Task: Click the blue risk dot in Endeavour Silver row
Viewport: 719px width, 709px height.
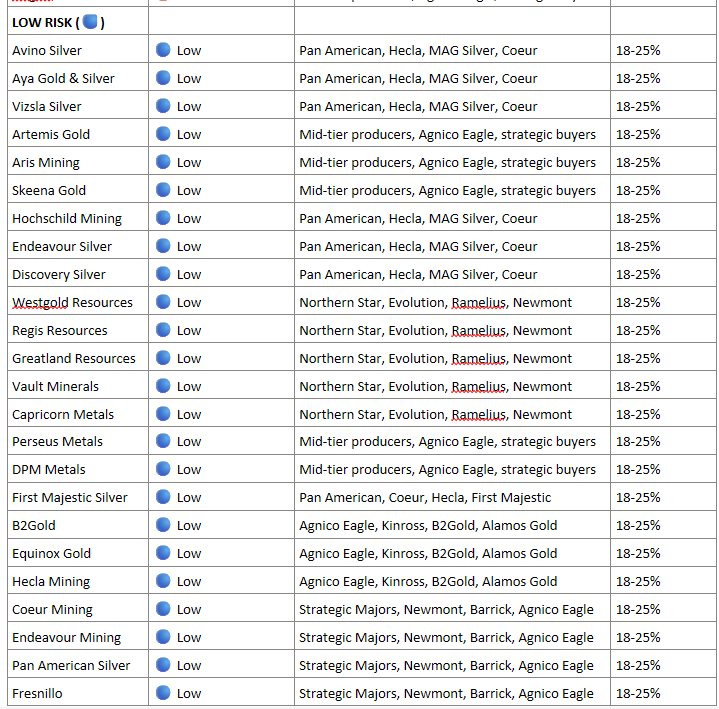Action: pos(163,245)
